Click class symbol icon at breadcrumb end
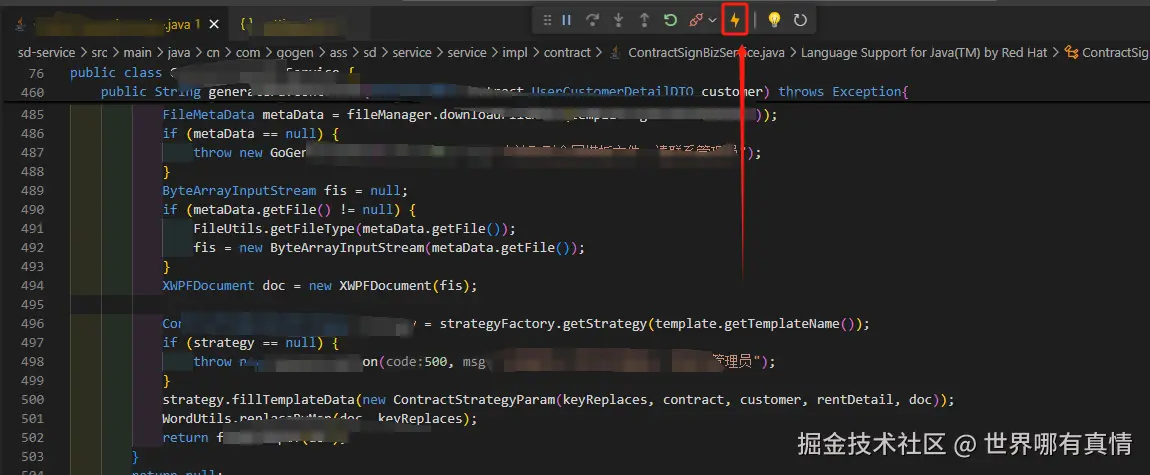This screenshot has height=475, width=1150. click(x=1071, y=52)
